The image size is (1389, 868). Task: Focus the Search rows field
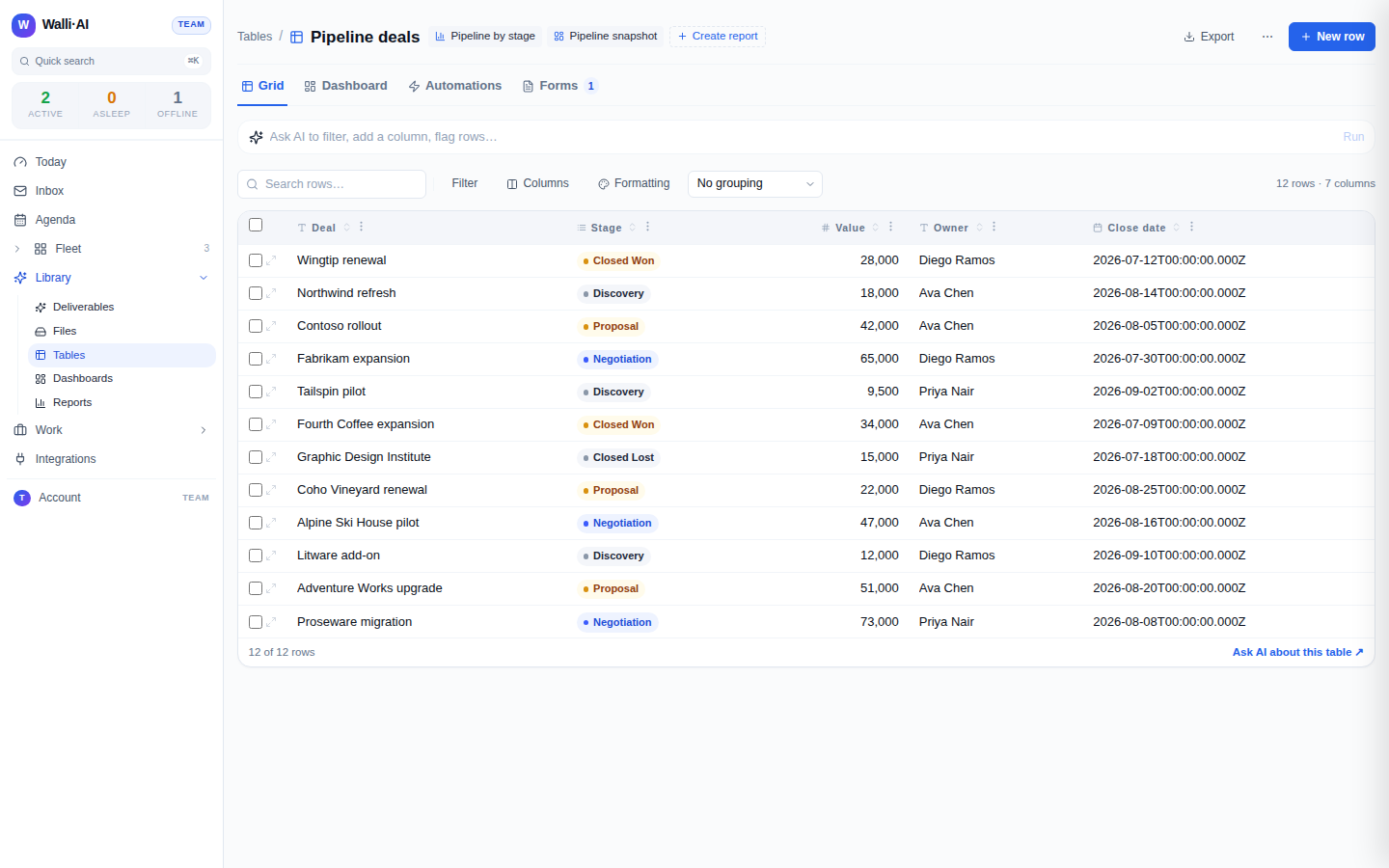(332, 184)
